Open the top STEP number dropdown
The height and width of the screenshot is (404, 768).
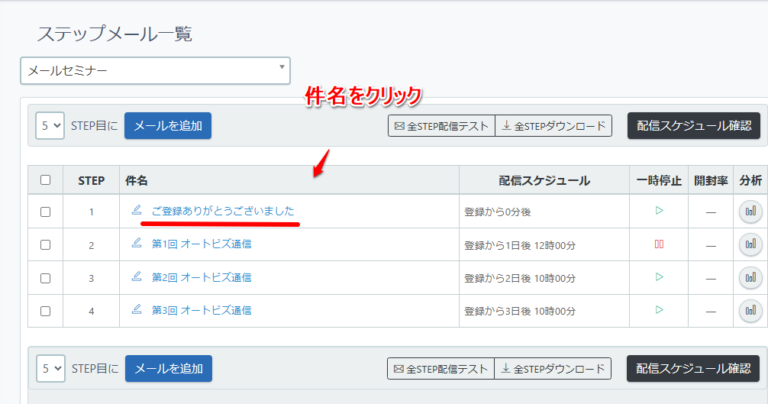[50, 126]
